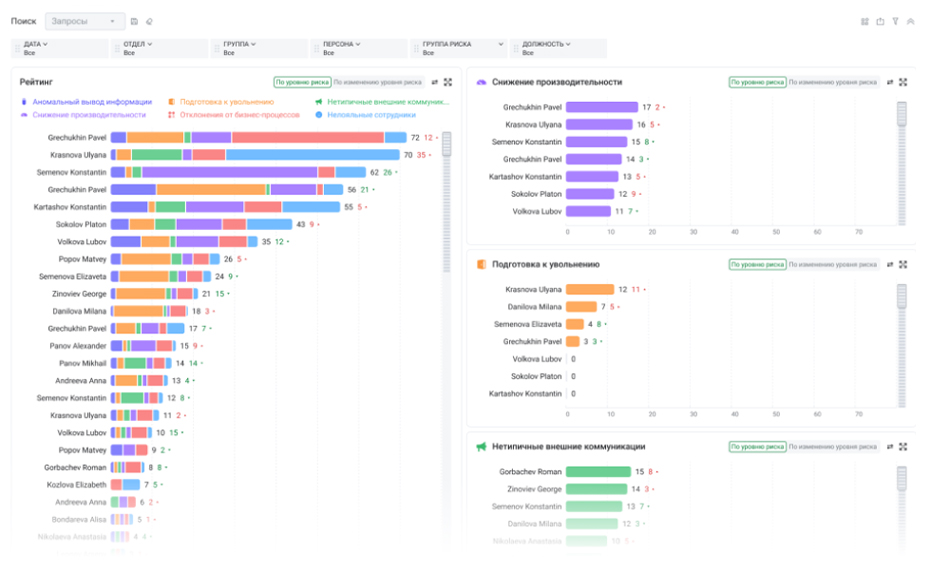Viewport: 930px width, 576px height.
Task: Grab the drag handle of the ГРУППА filter
Action: pyautogui.click(x=216, y=49)
